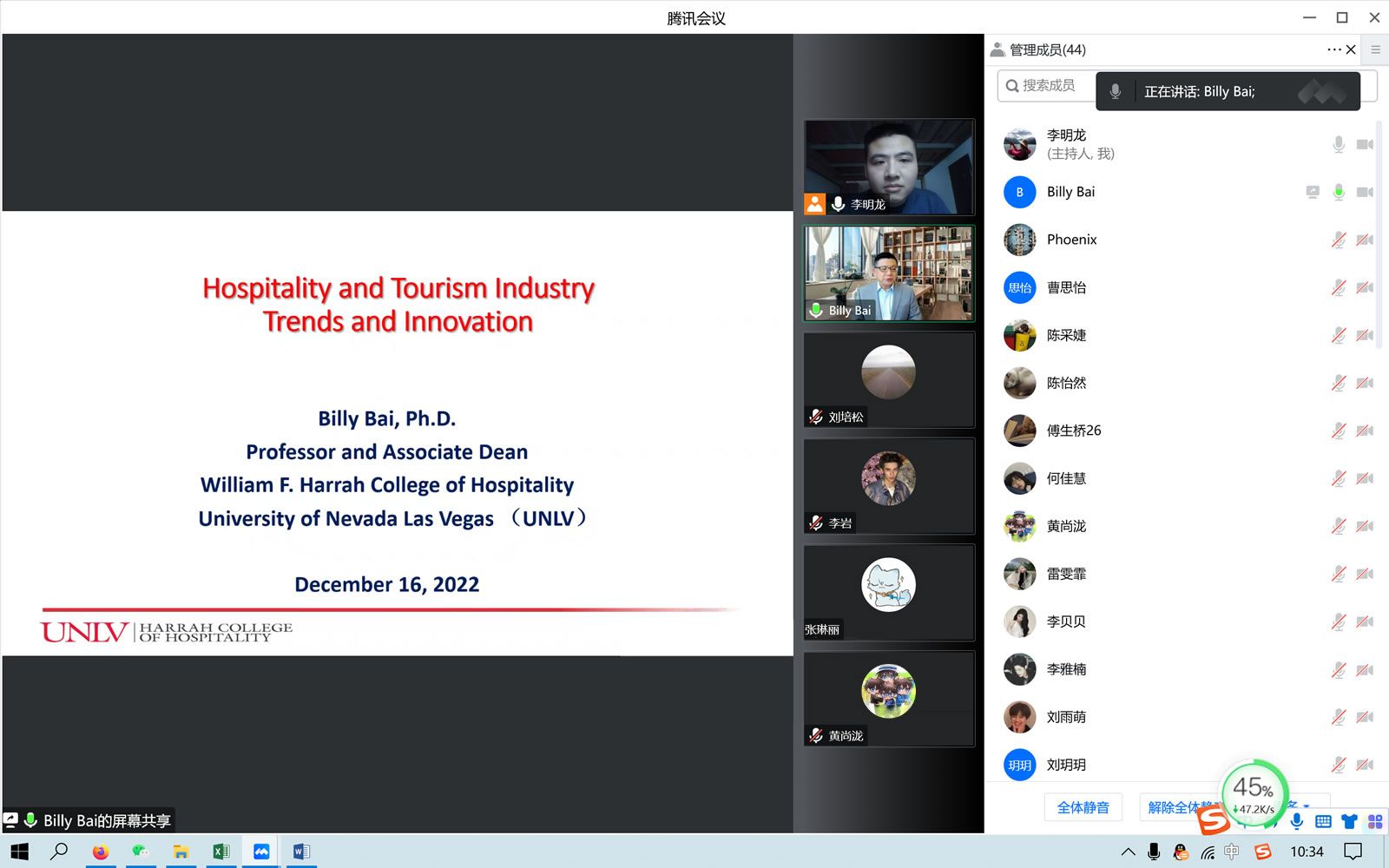
Task: Click 刘玥玥's camera-off icon
Action: [x=1365, y=765]
